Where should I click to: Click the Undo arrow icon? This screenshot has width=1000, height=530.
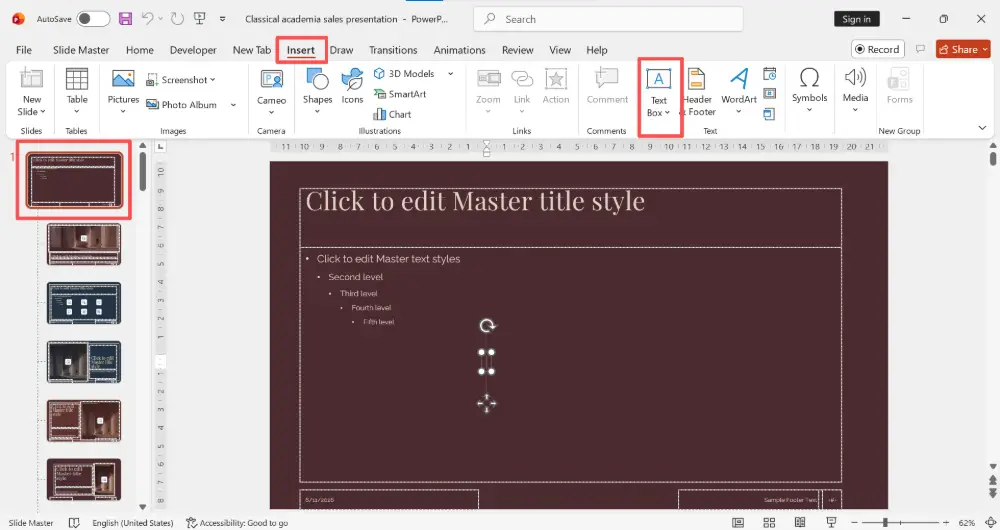click(x=147, y=18)
